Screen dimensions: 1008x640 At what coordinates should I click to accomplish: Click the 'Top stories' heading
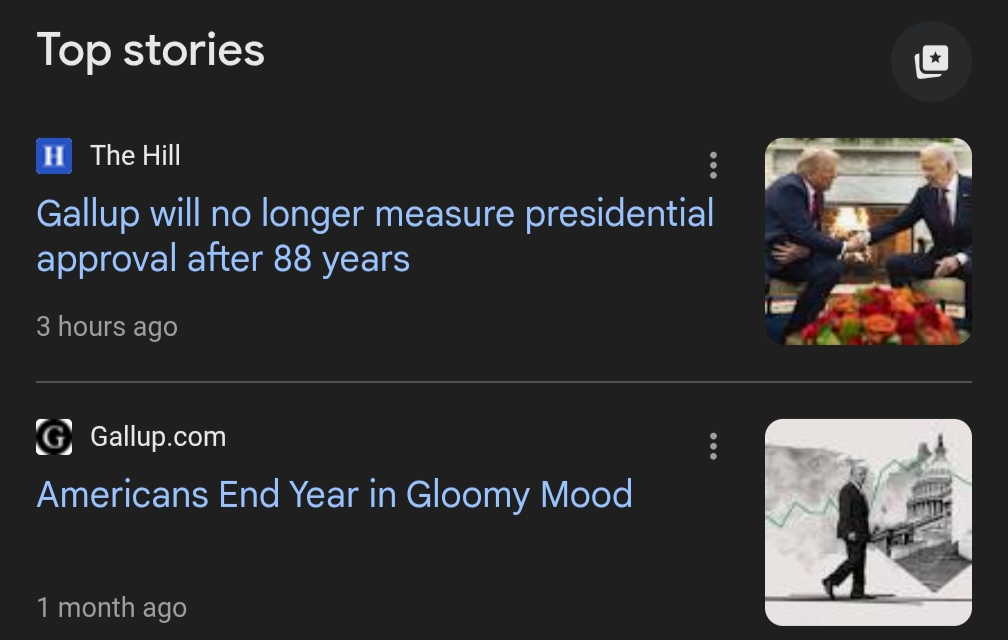click(151, 50)
